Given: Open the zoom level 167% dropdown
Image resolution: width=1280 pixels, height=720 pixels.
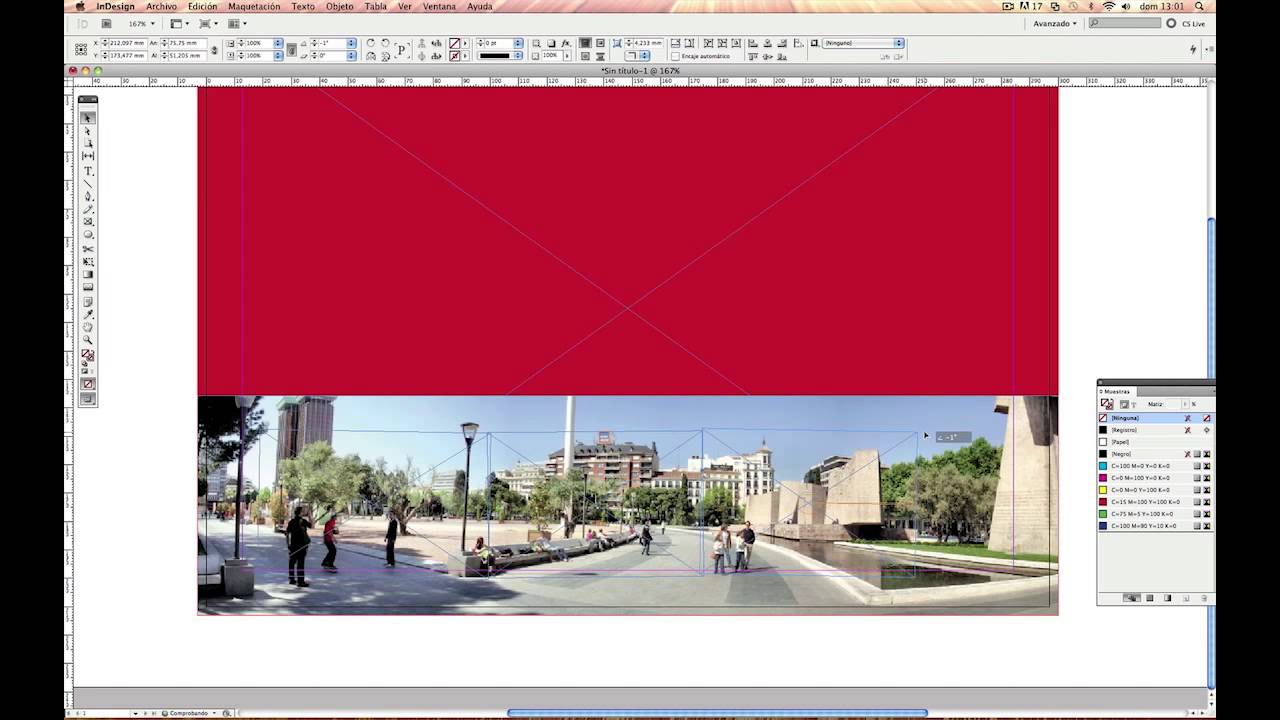Looking at the screenshot, I should [x=152, y=23].
